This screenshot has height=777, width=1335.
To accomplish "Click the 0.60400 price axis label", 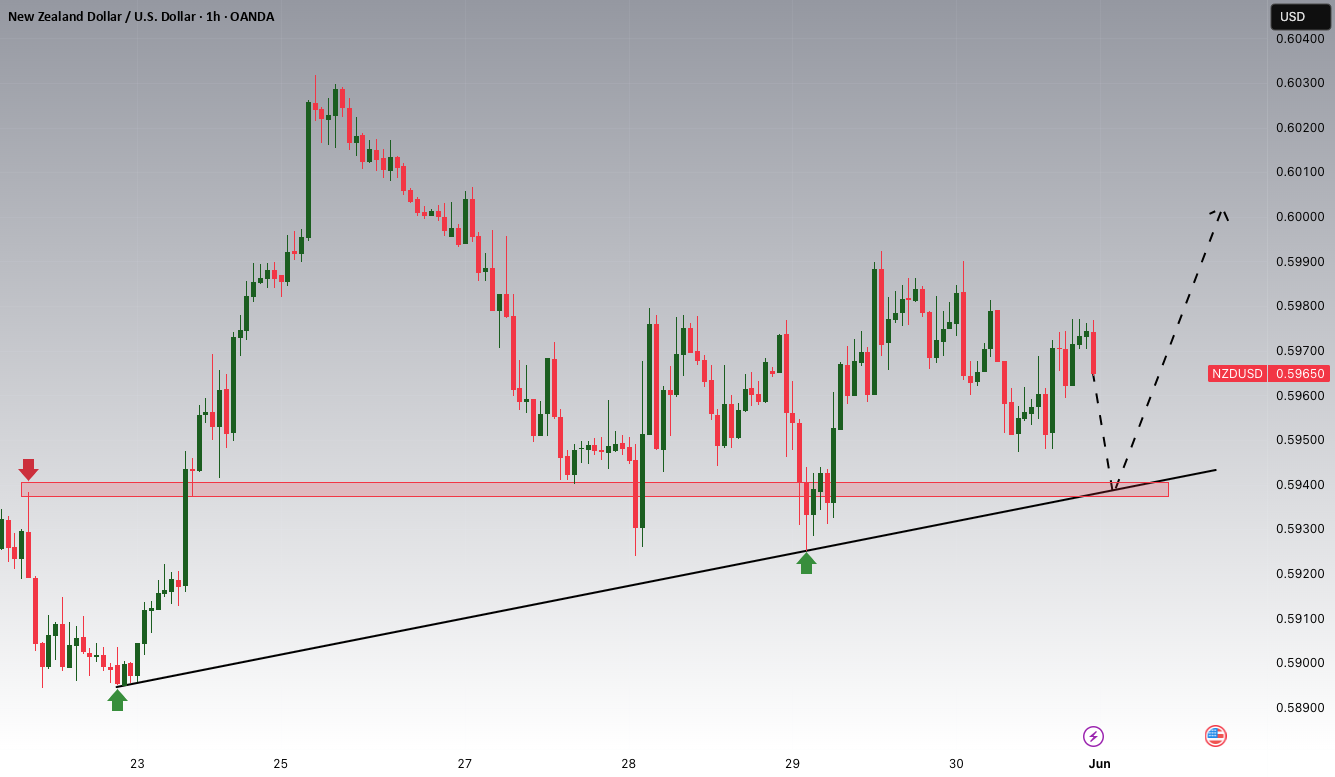I will coord(1300,39).
